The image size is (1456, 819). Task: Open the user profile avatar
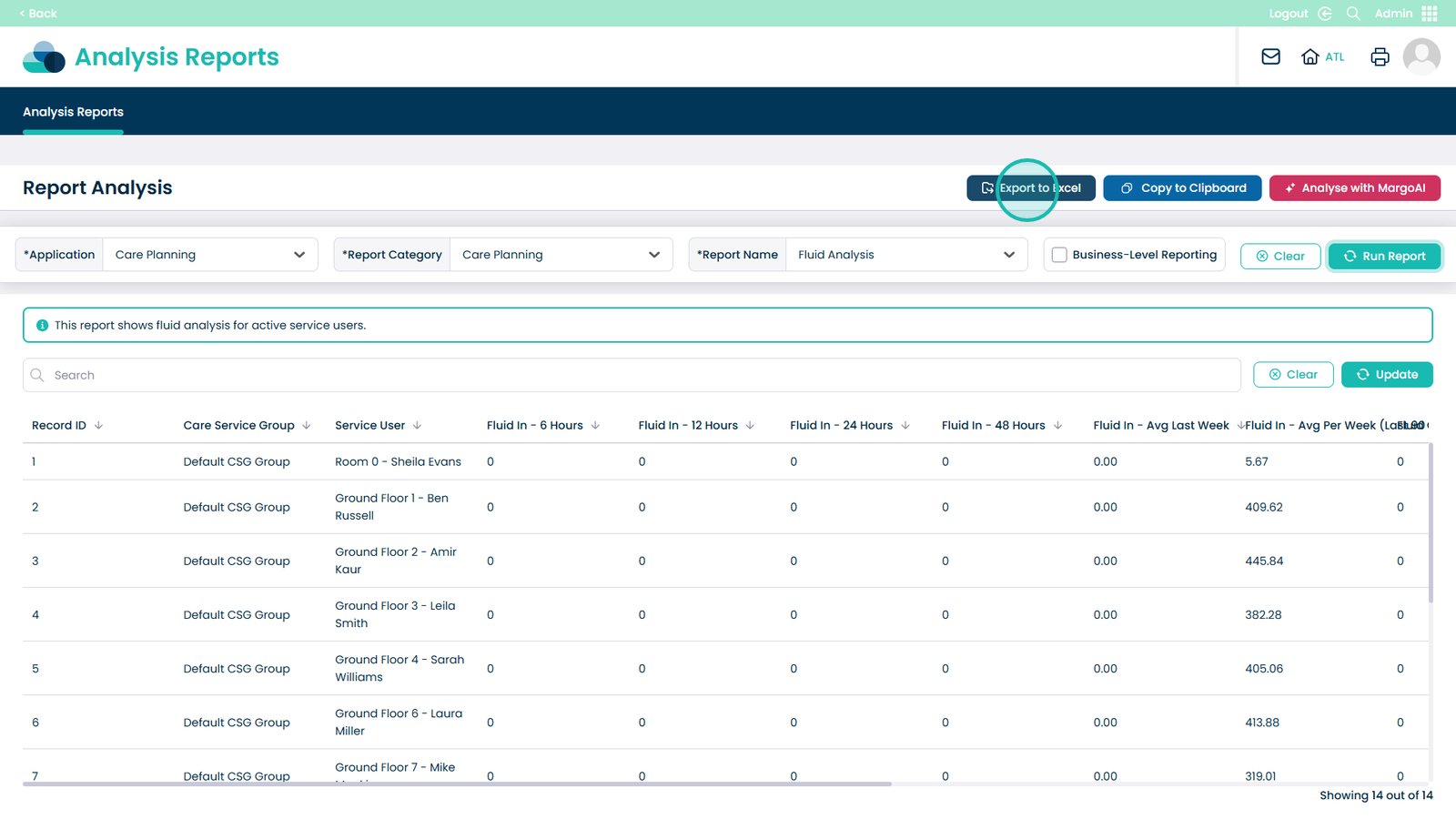tap(1421, 56)
